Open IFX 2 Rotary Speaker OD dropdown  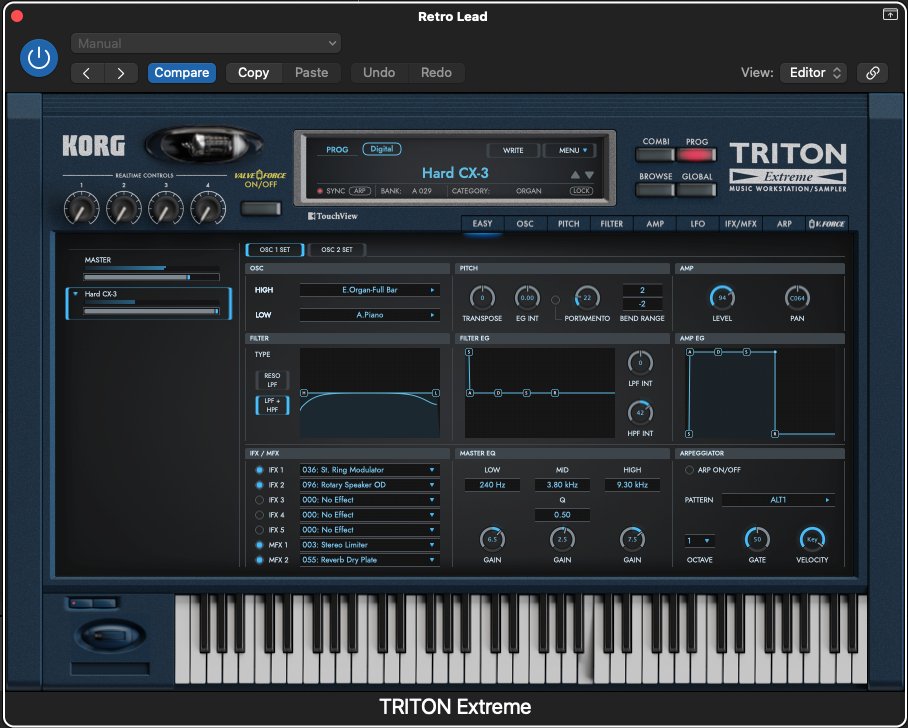click(369, 485)
